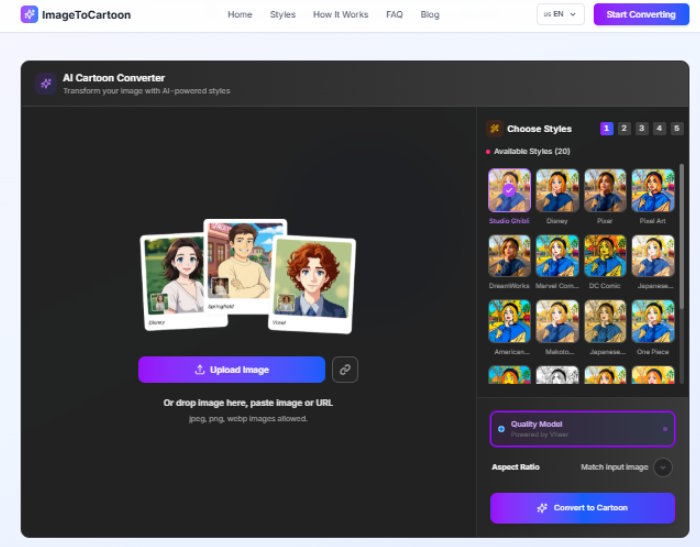The height and width of the screenshot is (547, 700).
Task: Select the Studio Ghibli style thumbnail
Action: click(x=509, y=189)
